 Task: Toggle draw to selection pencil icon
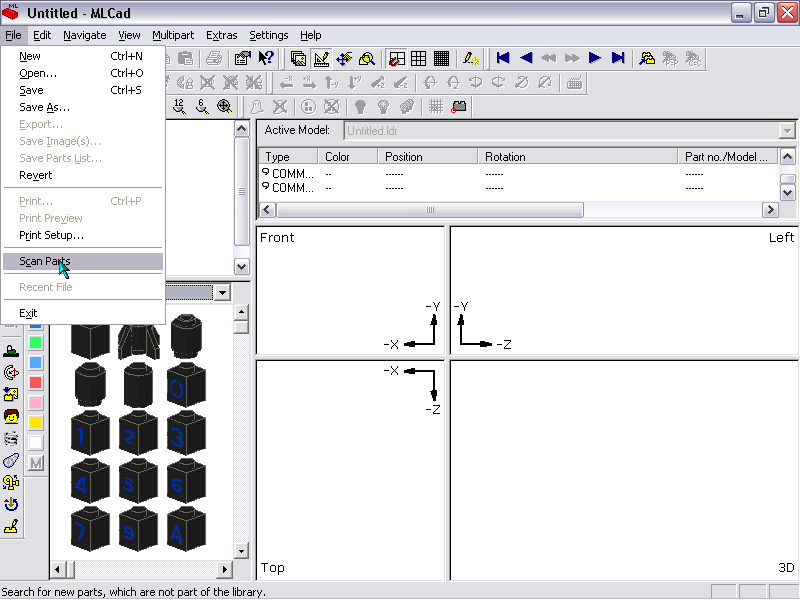click(x=471, y=59)
